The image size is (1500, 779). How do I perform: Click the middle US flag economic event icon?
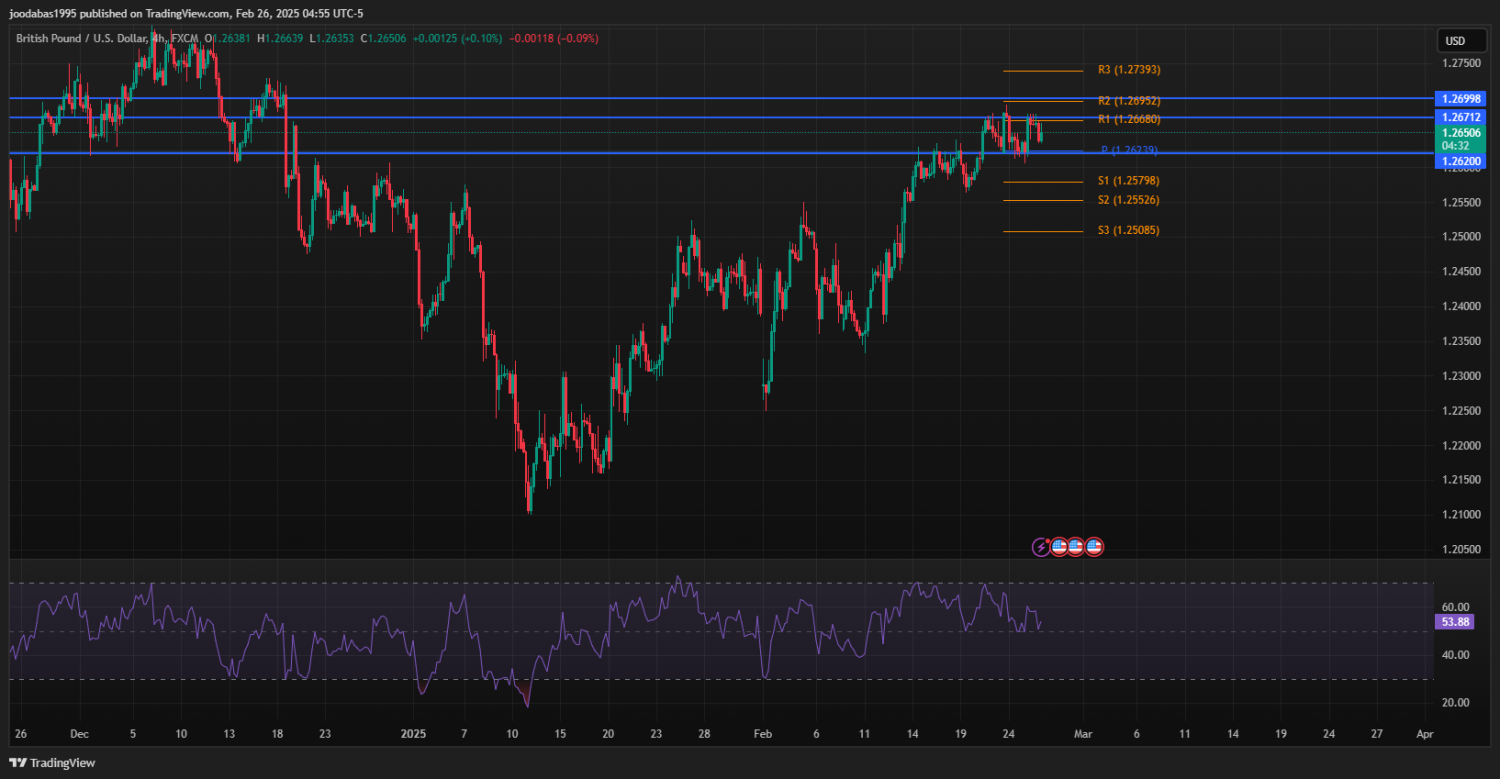point(1075,547)
